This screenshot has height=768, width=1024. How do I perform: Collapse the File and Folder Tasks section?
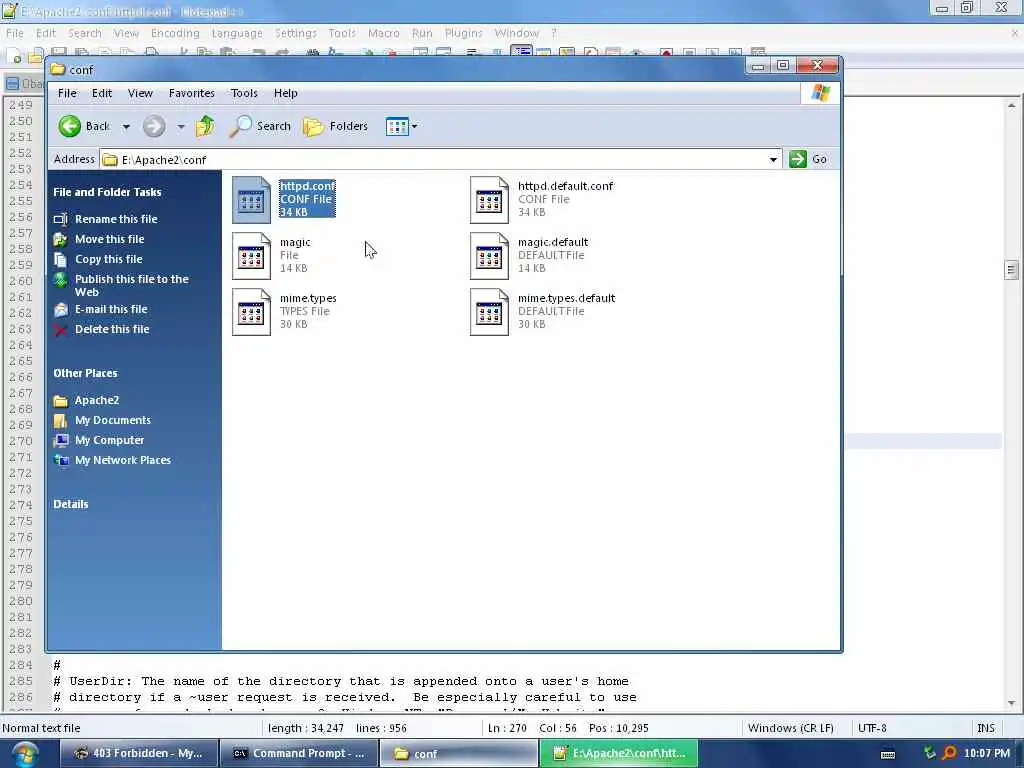tap(107, 192)
